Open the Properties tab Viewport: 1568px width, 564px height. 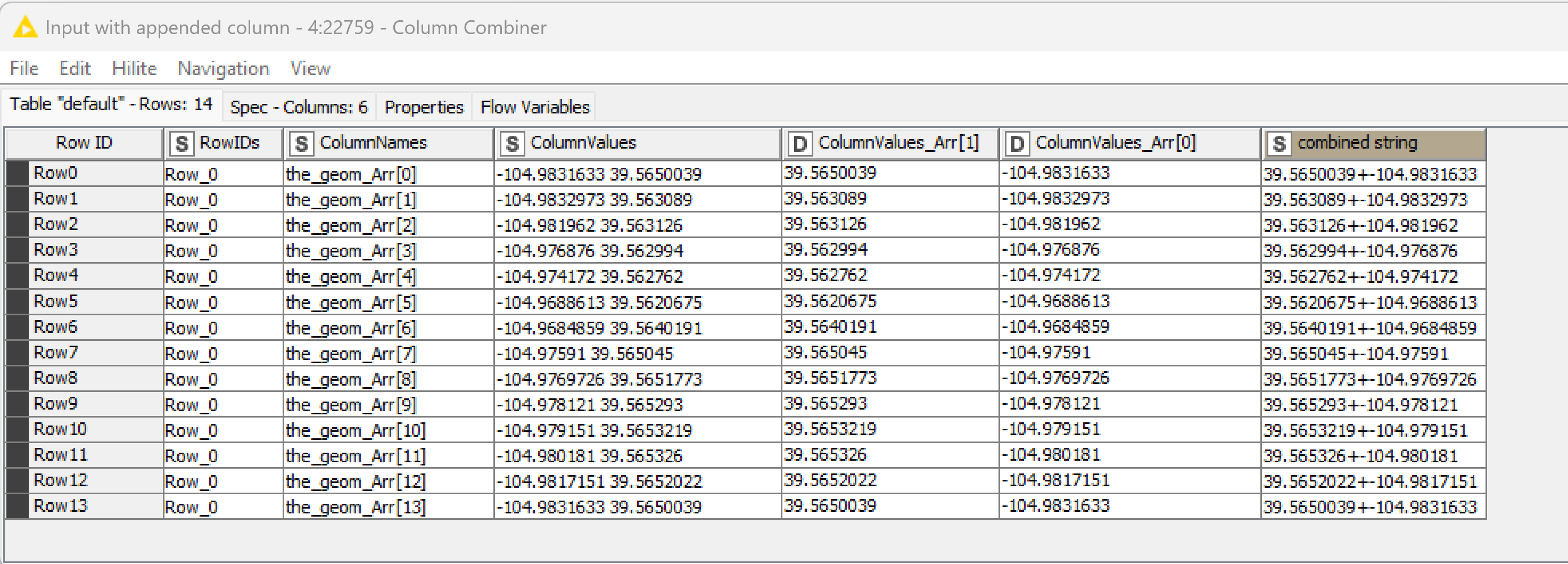click(424, 107)
